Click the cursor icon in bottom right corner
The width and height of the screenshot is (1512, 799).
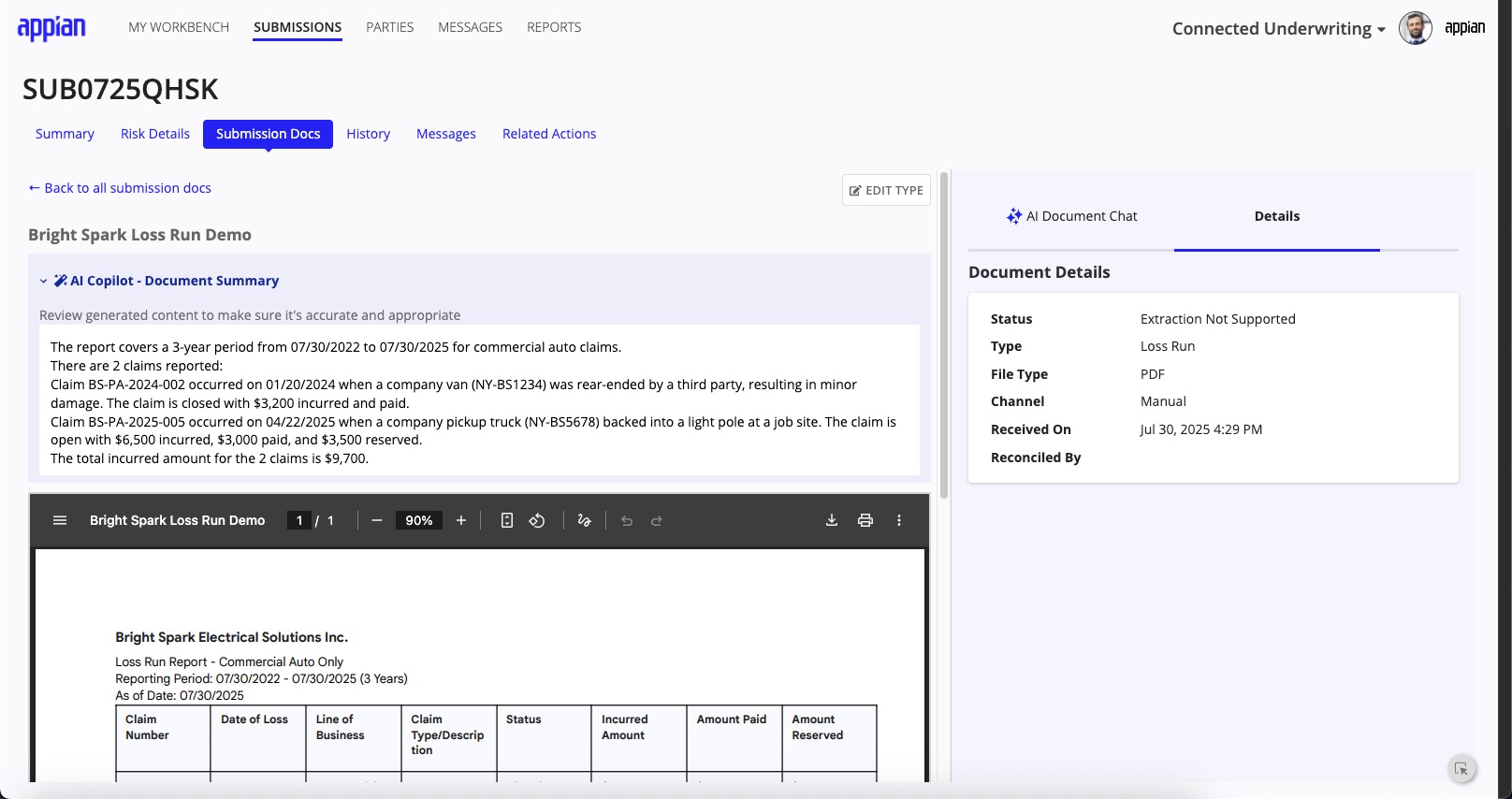pos(1461,769)
